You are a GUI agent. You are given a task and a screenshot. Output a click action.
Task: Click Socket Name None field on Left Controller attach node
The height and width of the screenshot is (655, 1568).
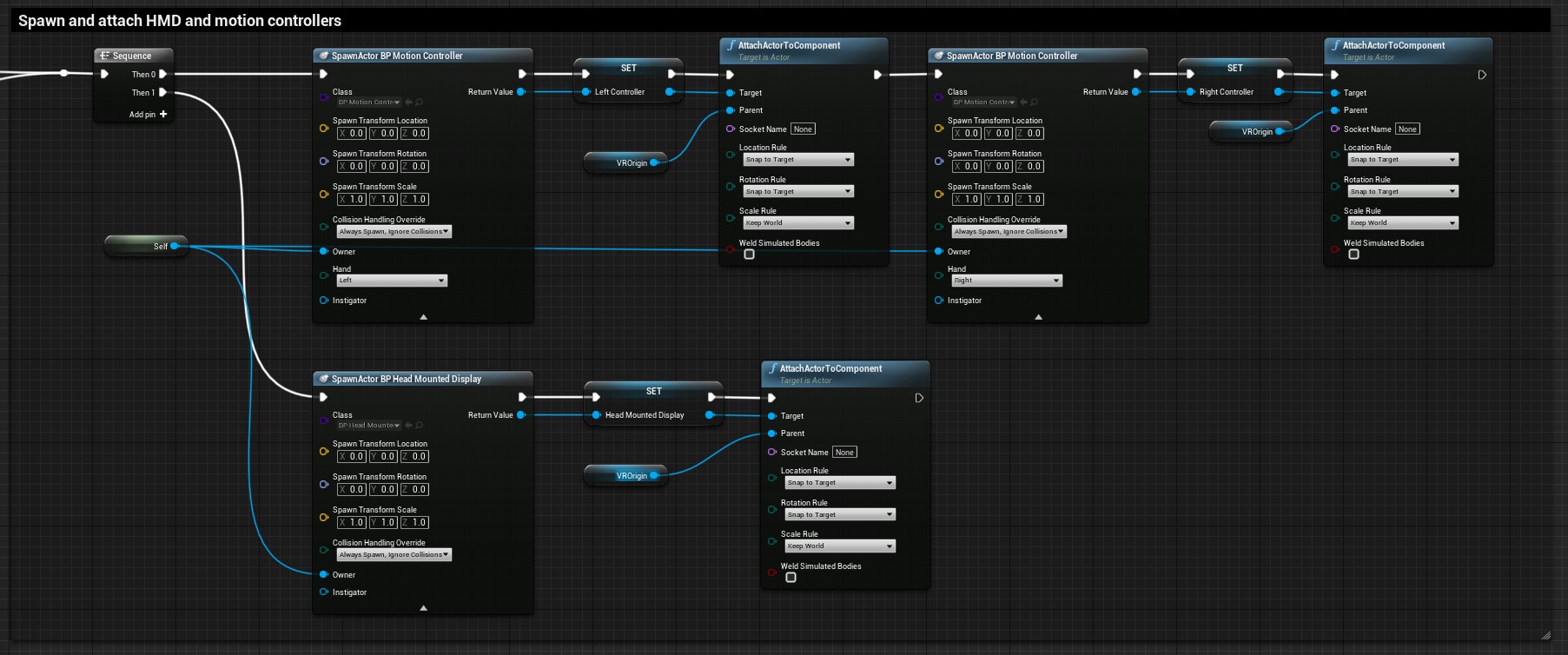pyautogui.click(x=804, y=129)
